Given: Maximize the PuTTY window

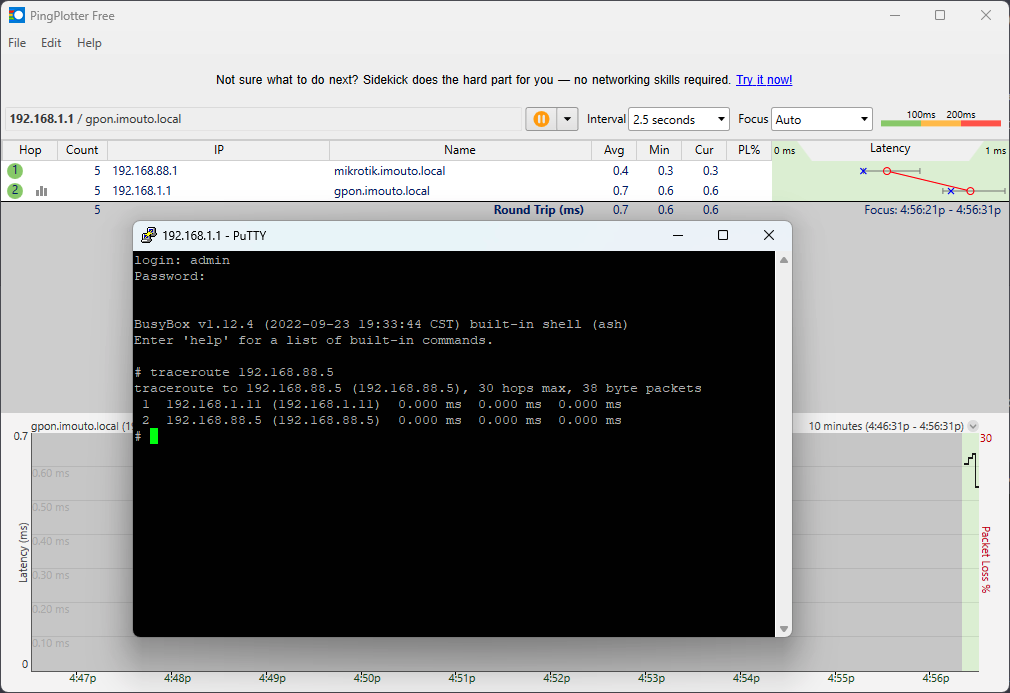Looking at the screenshot, I should pos(723,235).
